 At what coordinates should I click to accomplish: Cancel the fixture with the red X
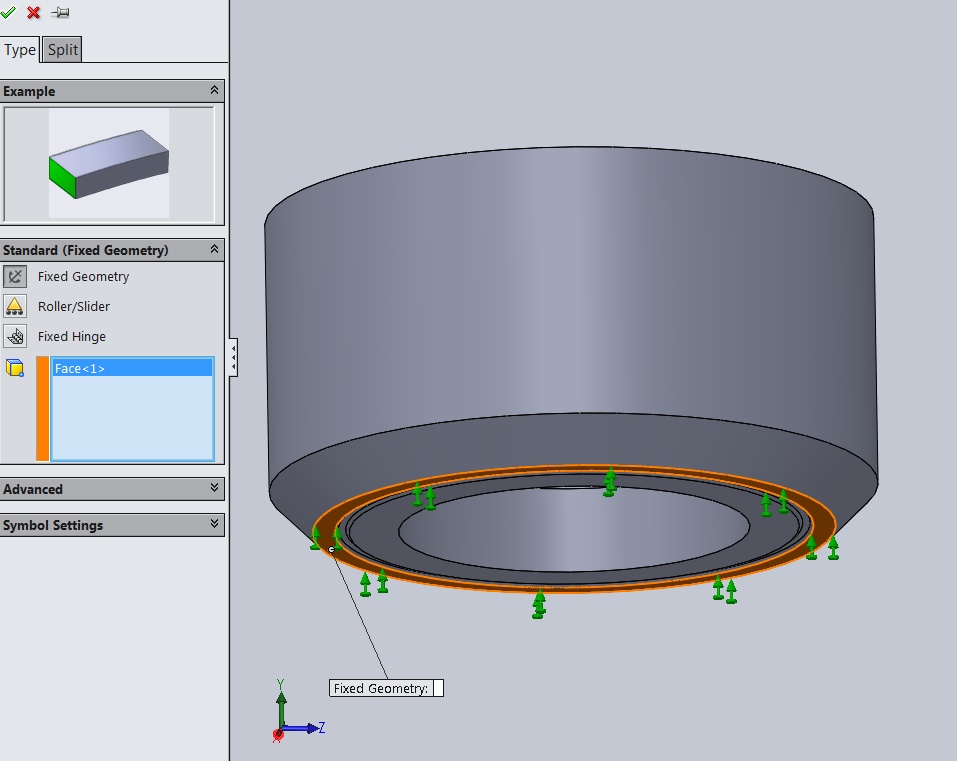pos(34,12)
